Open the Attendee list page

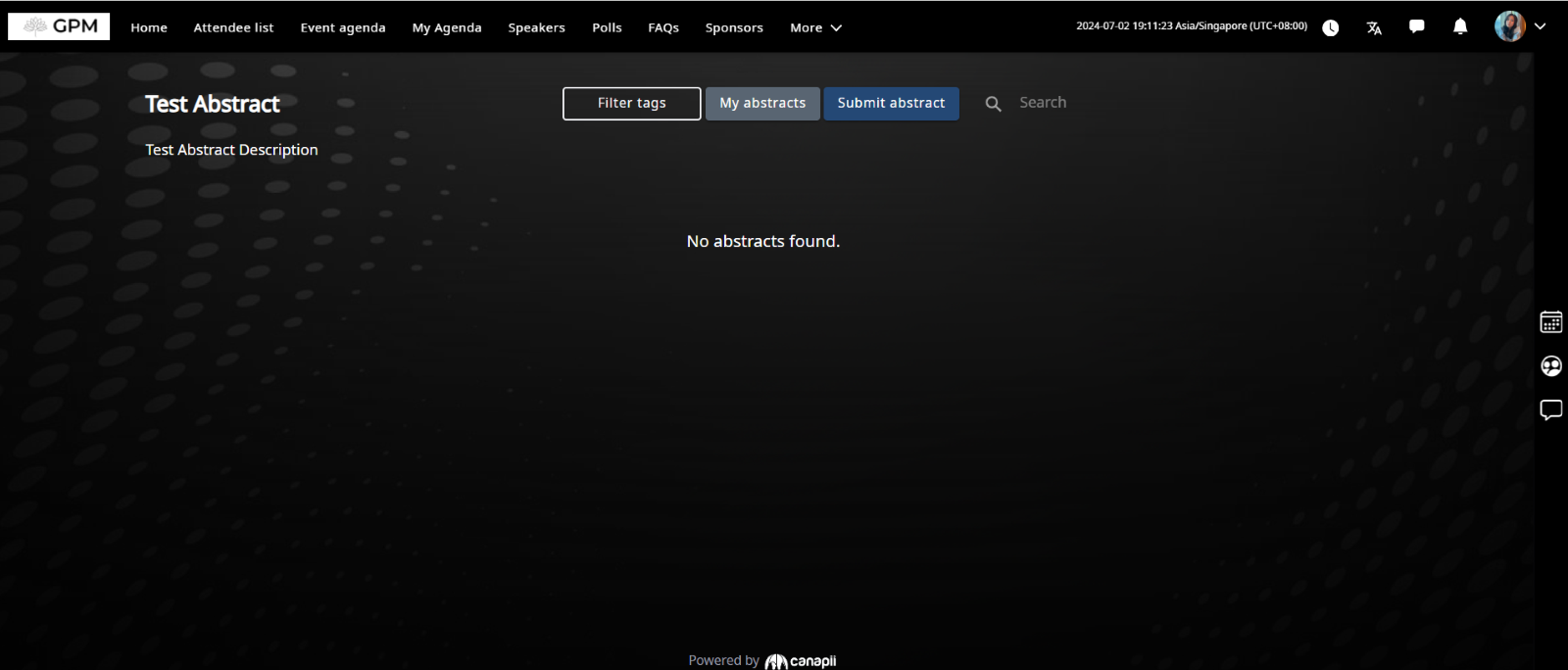(233, 27)
